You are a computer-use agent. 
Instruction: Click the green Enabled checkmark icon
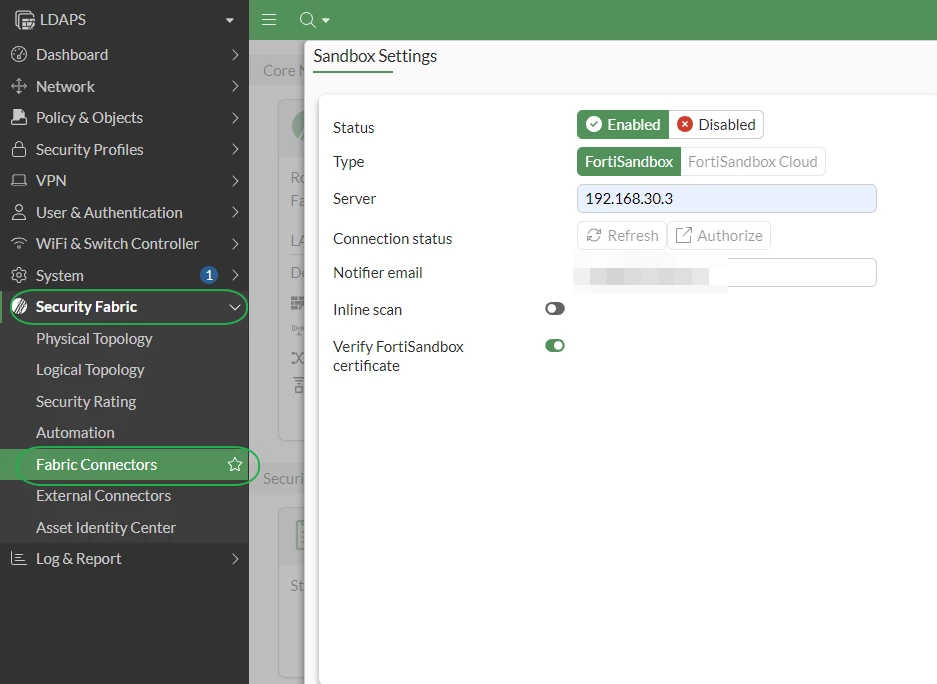click(x=594, y=124)
